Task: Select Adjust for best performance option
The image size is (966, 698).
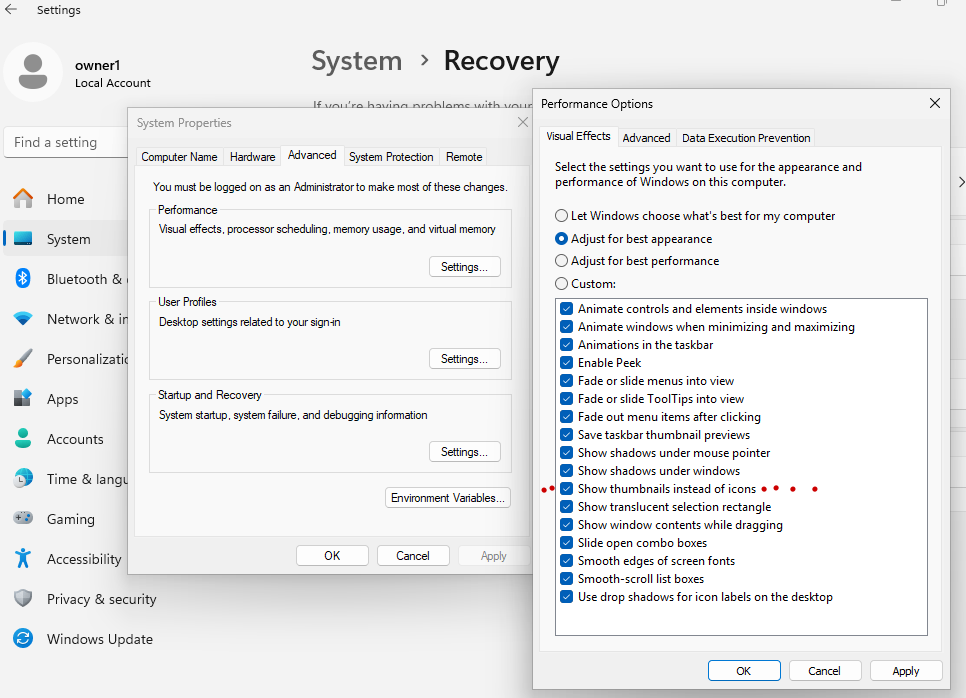Action: coord(562,261)
